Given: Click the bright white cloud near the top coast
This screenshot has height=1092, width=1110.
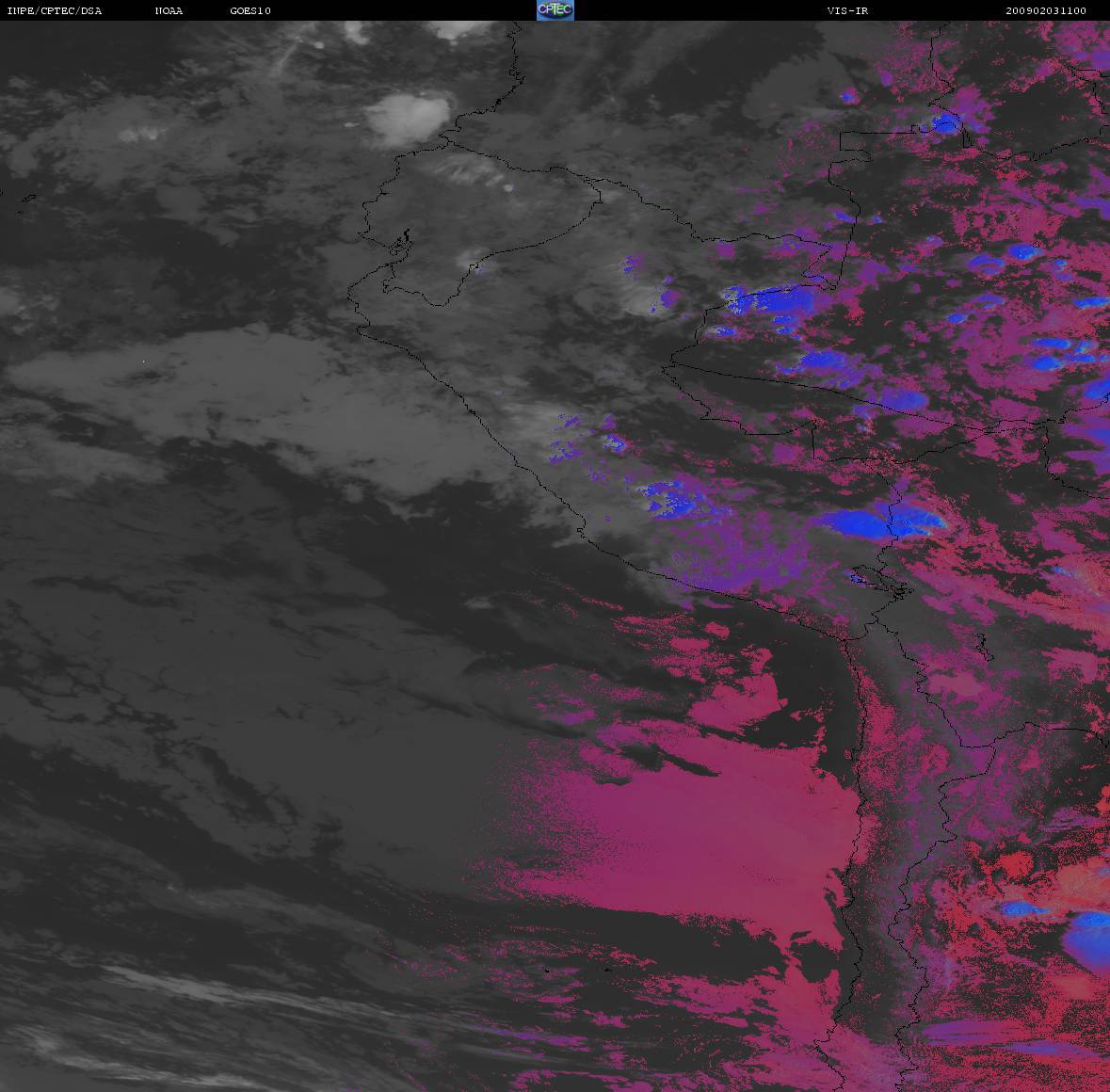Looking at the screenshot, I should click(x=408, y=117).
